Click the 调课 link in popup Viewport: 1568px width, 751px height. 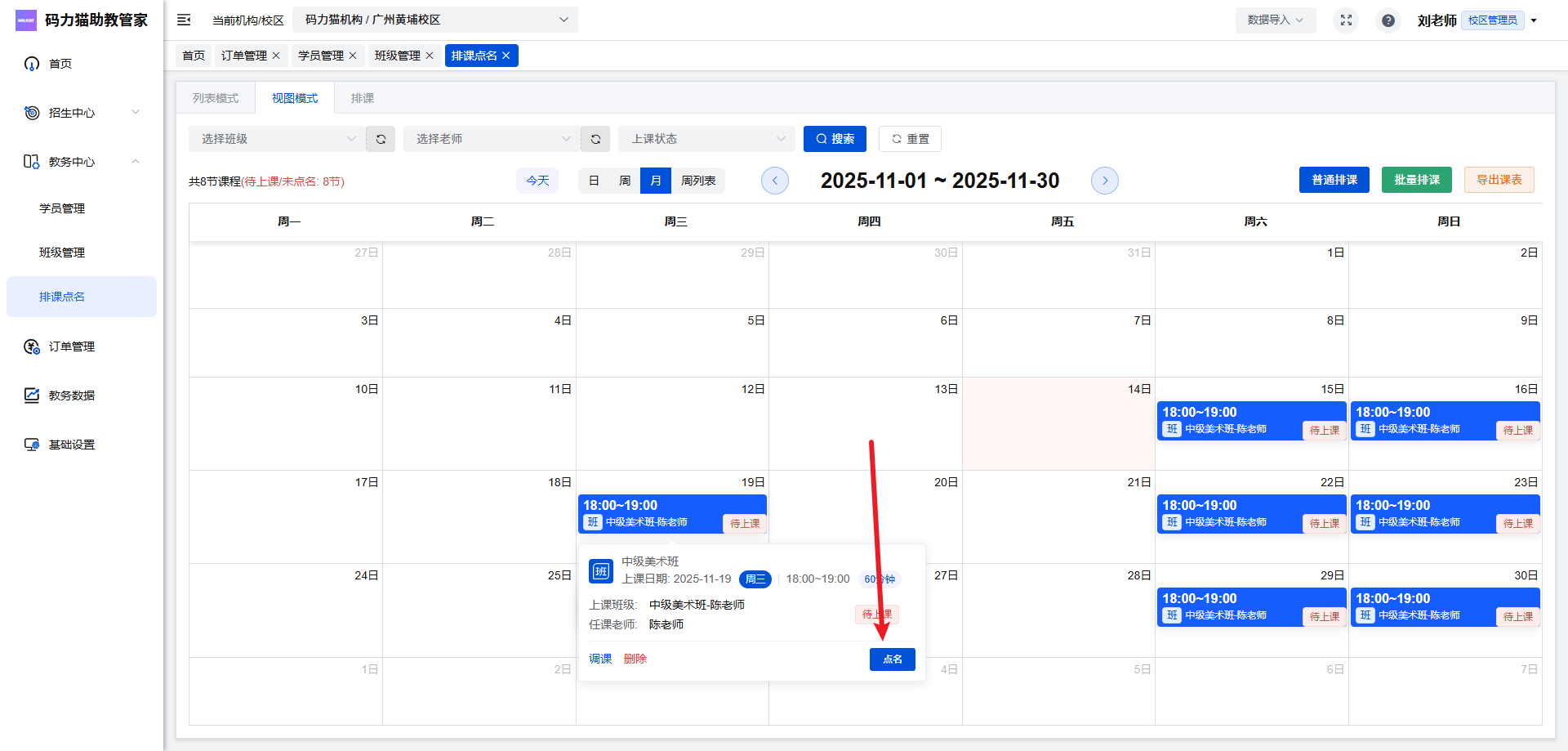pos(600,659)
